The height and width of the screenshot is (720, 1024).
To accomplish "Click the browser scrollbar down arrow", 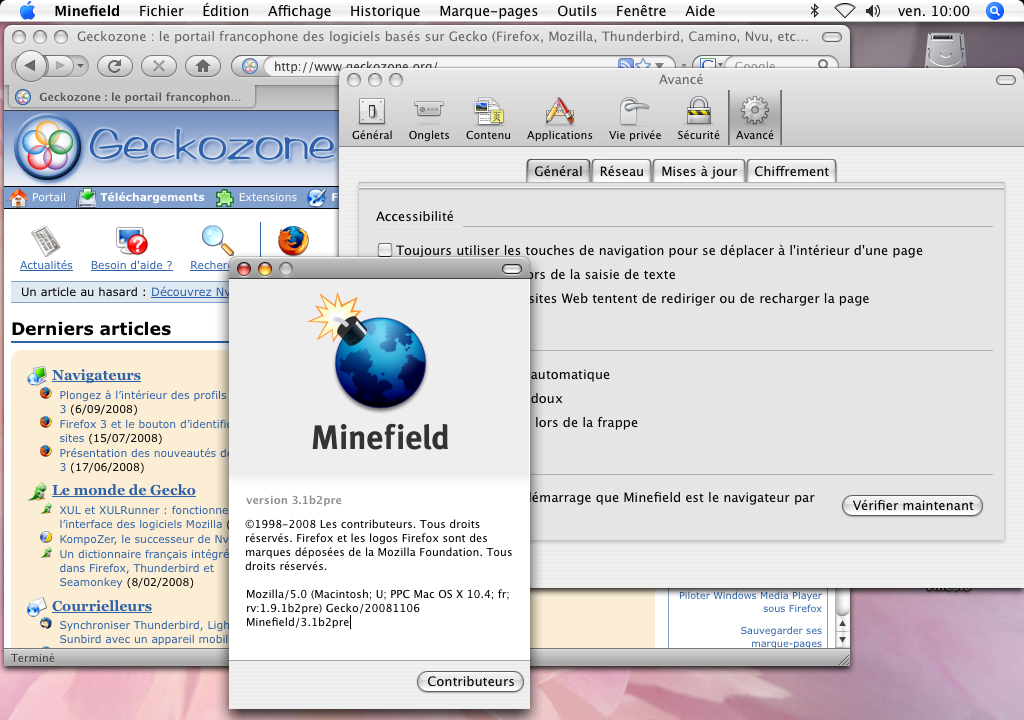I will (842, 640).
